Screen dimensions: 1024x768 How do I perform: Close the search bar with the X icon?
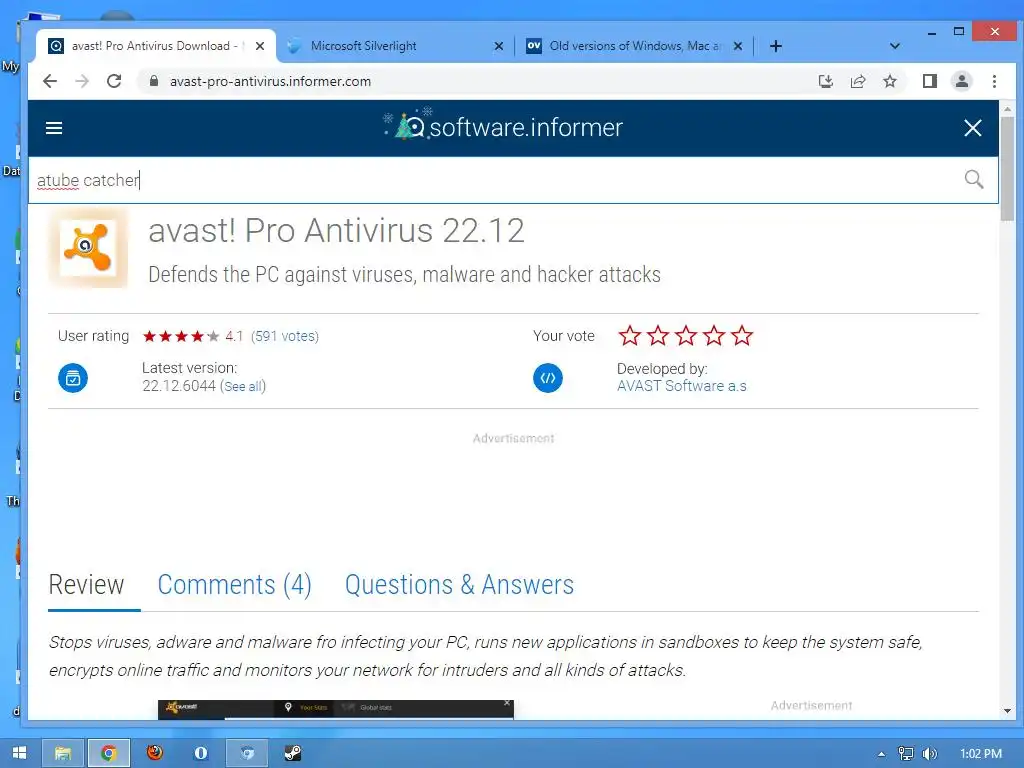click(972, 128)
